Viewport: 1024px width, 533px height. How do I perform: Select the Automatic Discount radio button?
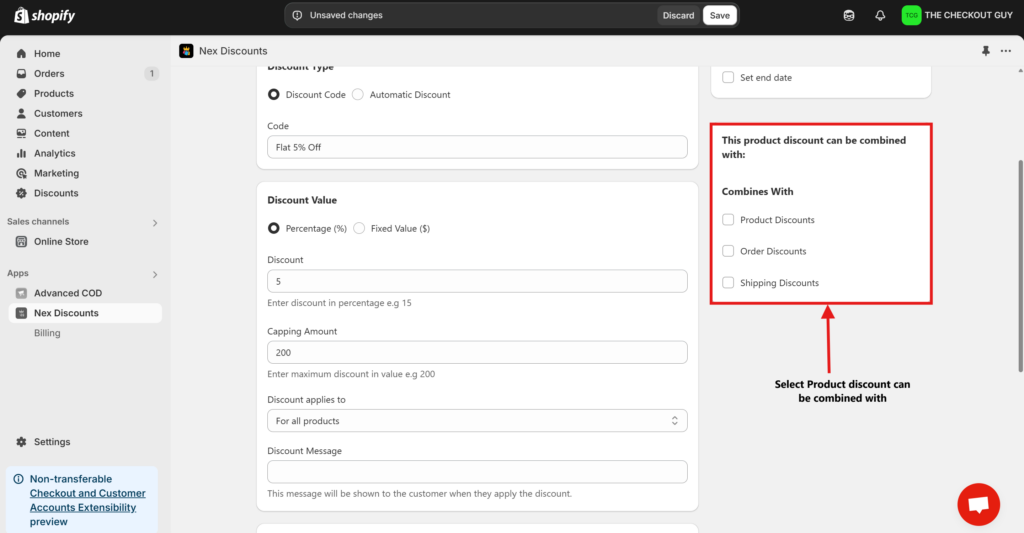click(358, 95)
